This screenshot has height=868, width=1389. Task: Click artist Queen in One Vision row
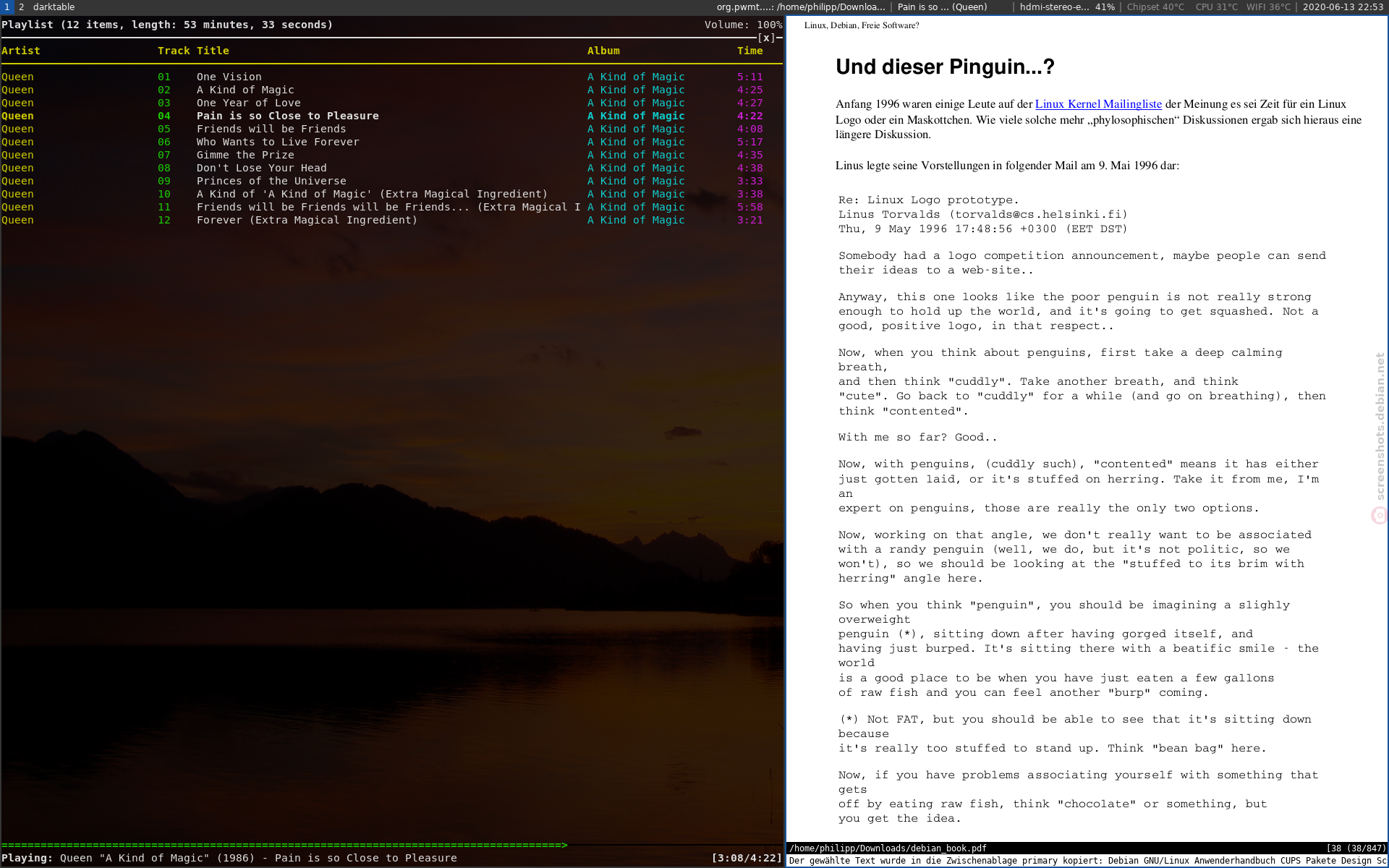(17, 77)
